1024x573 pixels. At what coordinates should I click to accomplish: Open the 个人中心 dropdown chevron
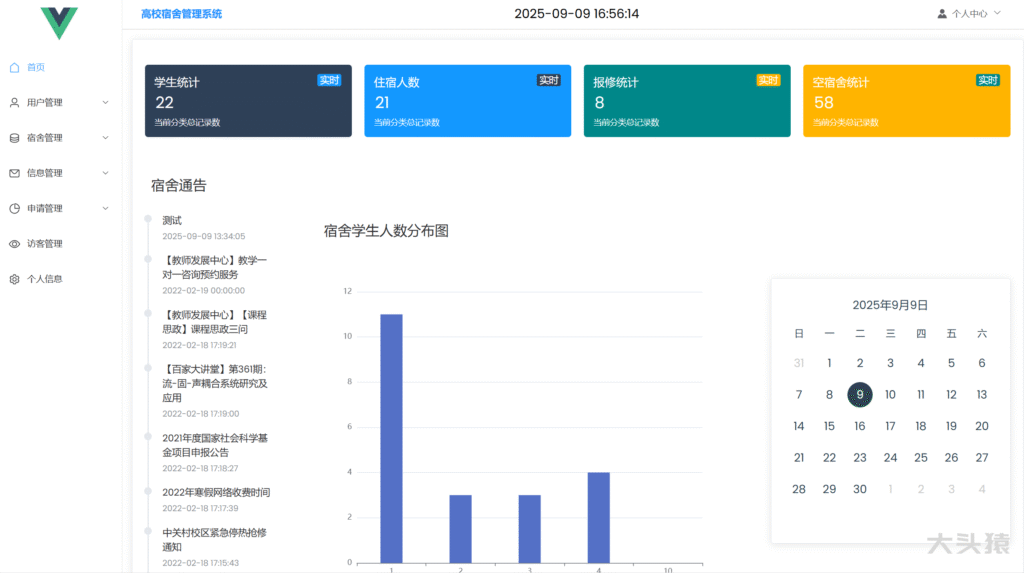click(x=997, y=13)
